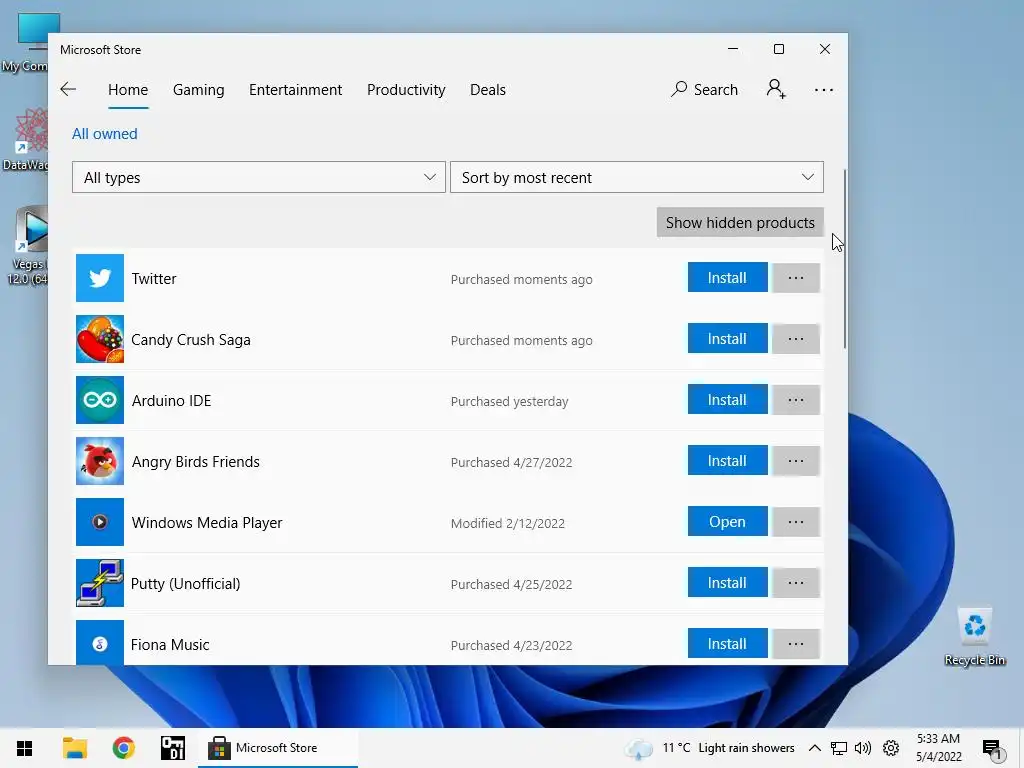Select the Vegas 12.0 desktop shortcut
Viewport: 1024px width, 768px height.
[27, 246]
